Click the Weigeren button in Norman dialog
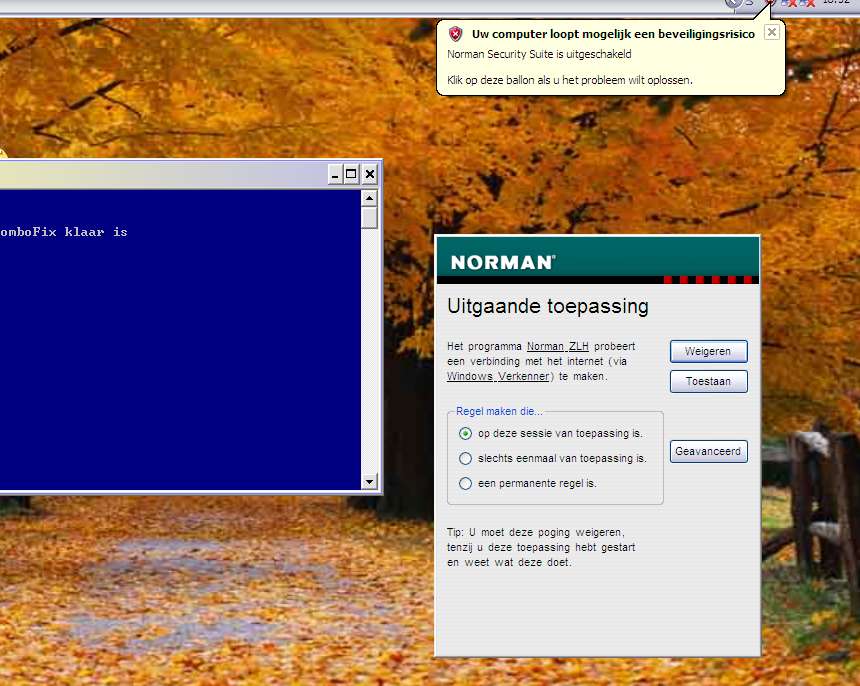This screenshot has height=686, width=860. (x=708, y=351)
